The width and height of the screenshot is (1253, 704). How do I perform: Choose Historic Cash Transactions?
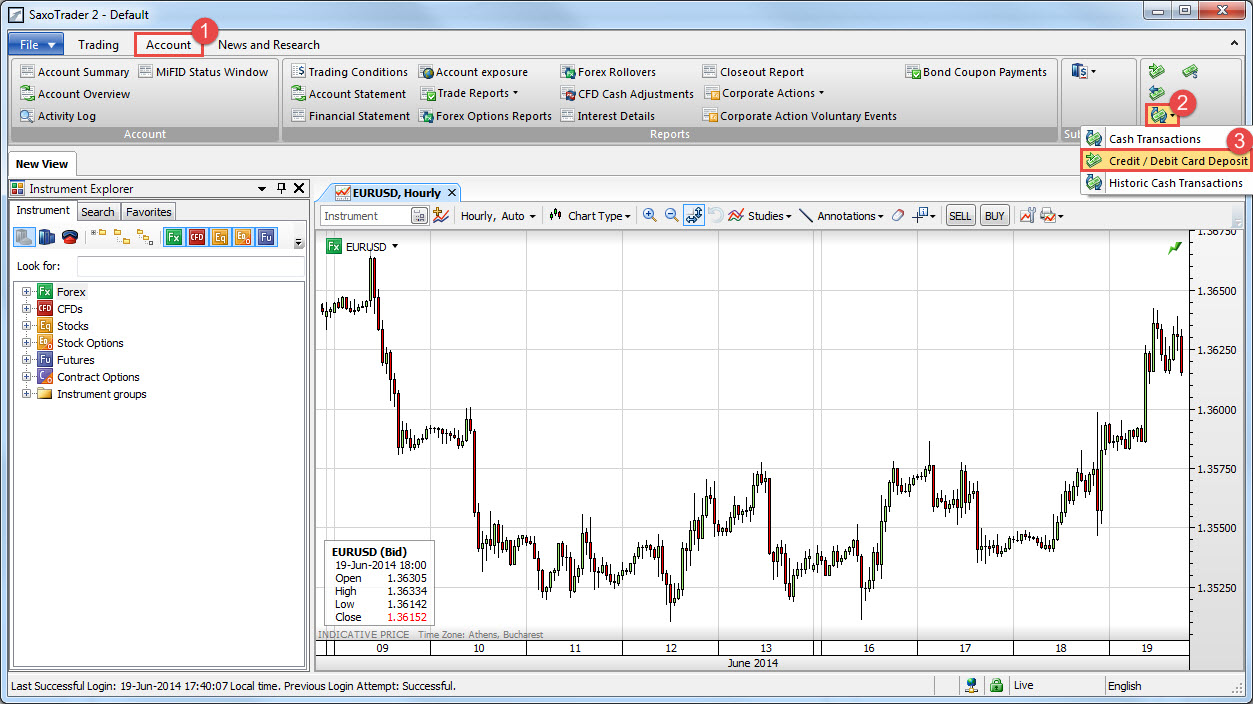pos(1165,183)
